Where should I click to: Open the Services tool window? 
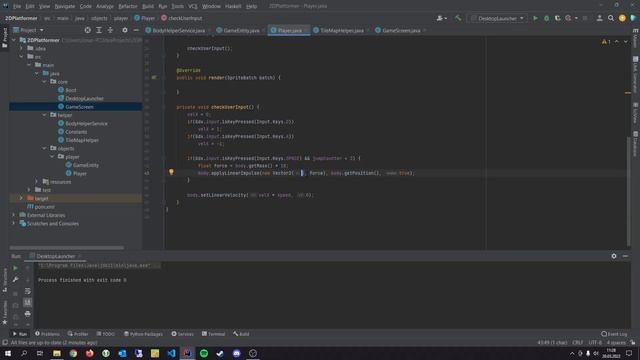[182, 334]
